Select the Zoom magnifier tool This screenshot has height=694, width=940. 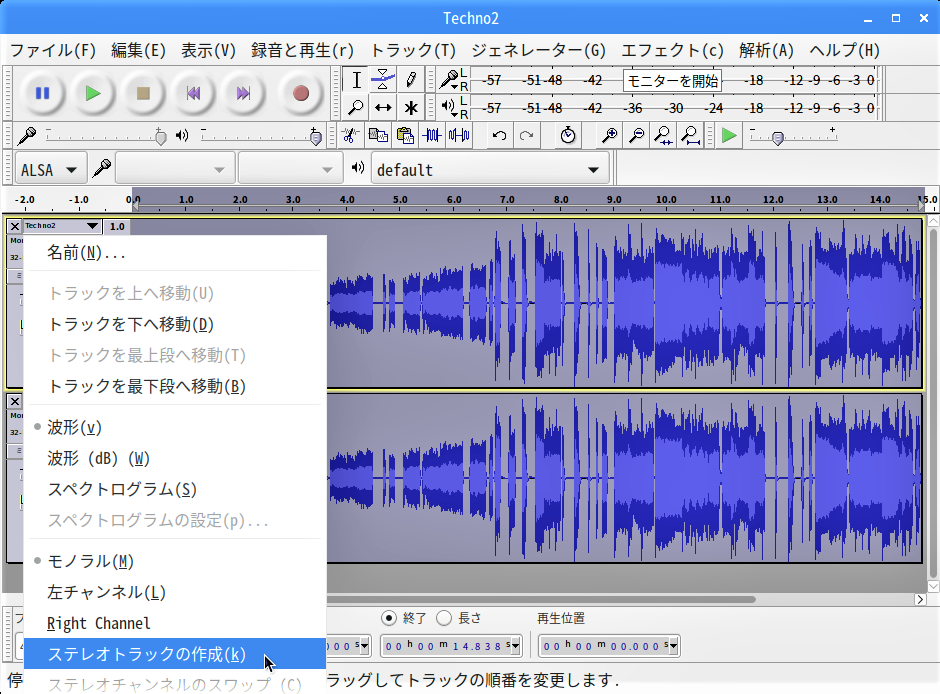(355, 108)
